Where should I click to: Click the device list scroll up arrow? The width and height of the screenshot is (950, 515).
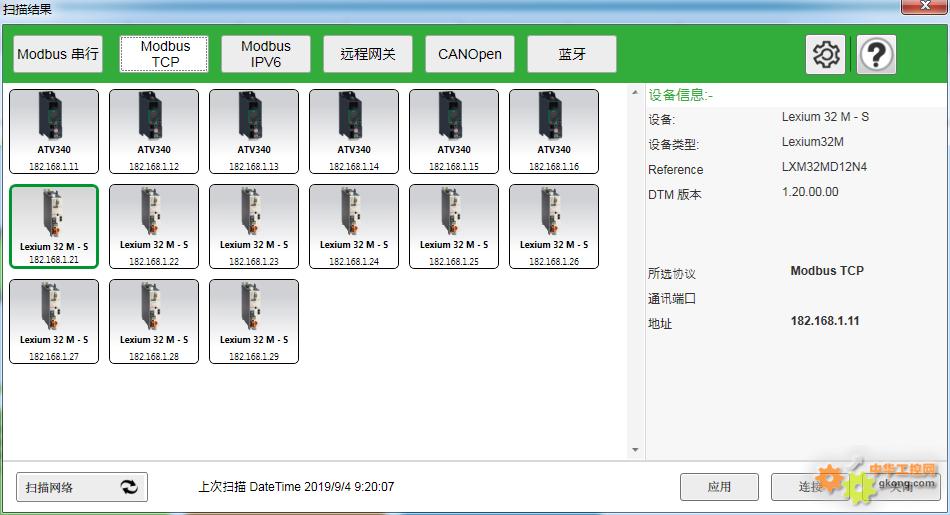pyautogui.click(x=635, y=93)
